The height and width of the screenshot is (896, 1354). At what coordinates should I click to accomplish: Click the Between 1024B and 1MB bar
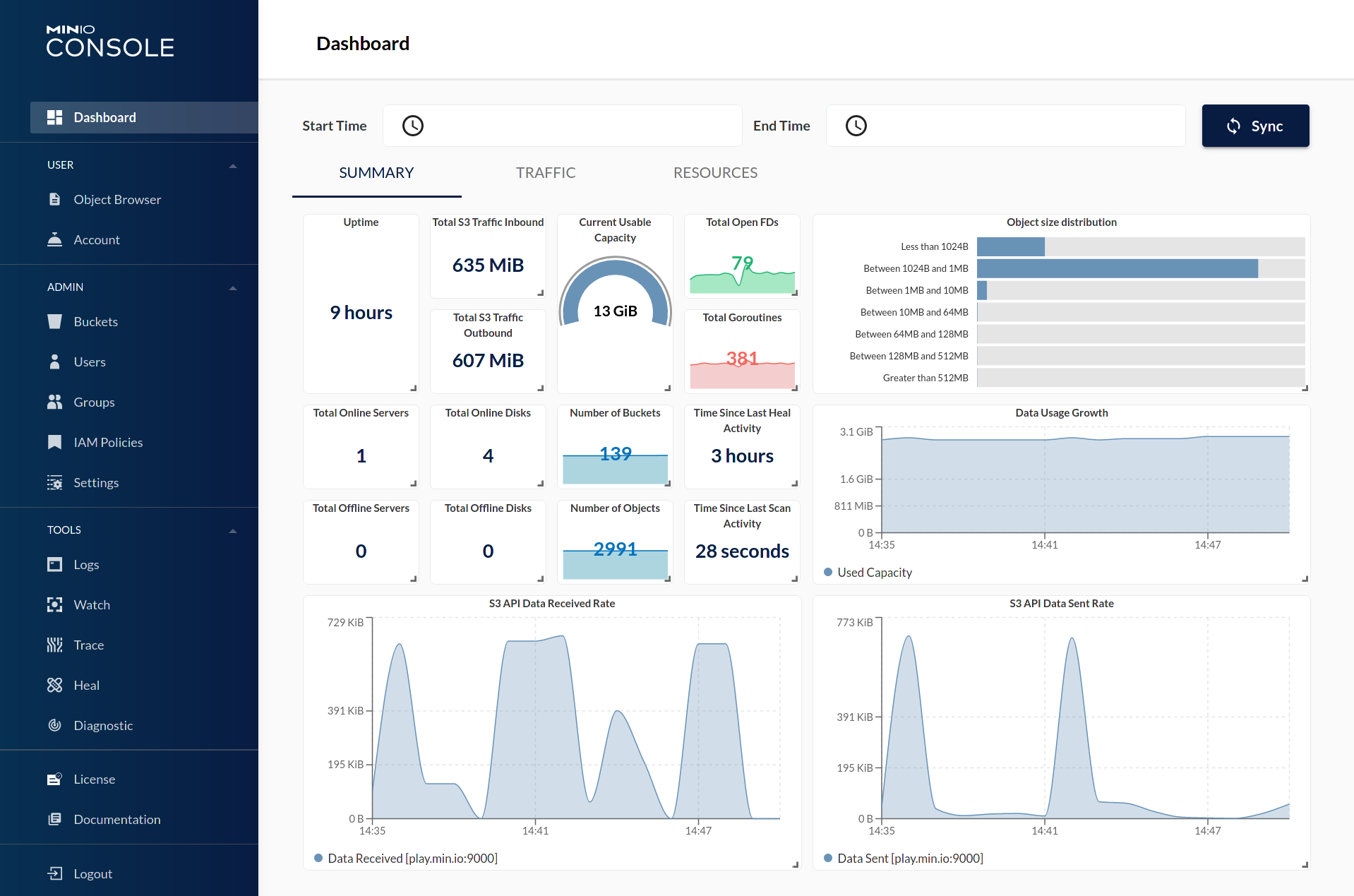[1117, 269]
